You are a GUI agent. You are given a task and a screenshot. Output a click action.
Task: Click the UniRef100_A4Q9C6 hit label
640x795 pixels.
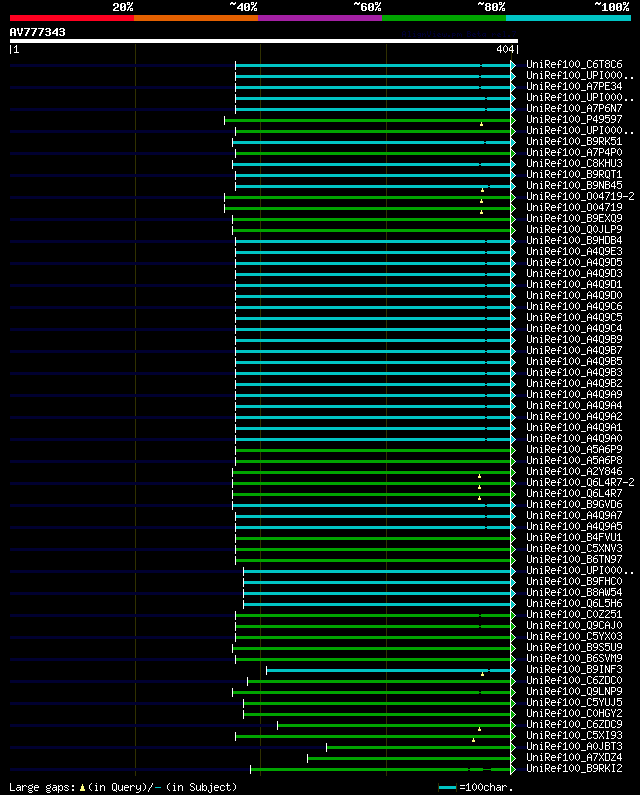(x=574, y=306)
